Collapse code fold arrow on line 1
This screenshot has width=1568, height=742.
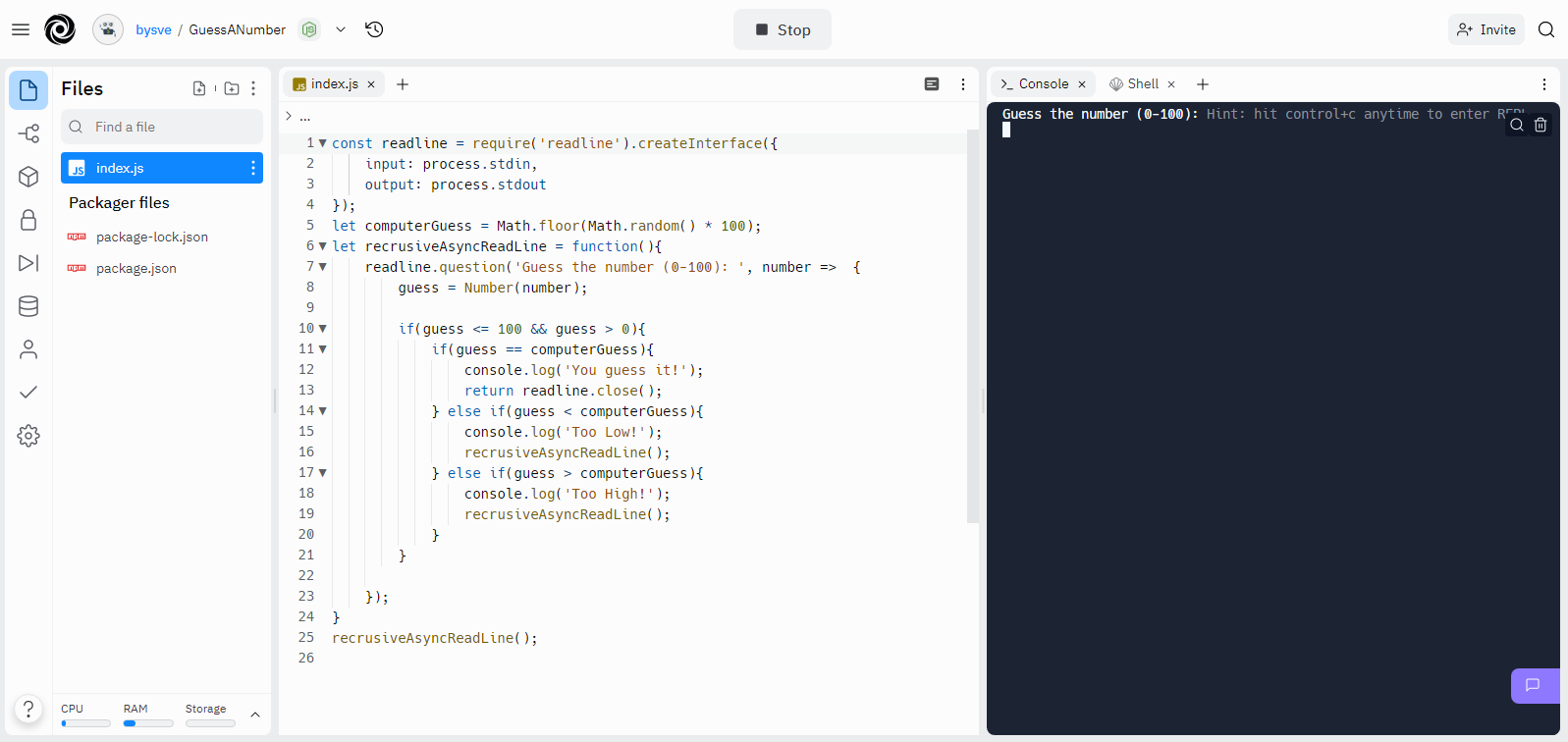tap(323, 143)
